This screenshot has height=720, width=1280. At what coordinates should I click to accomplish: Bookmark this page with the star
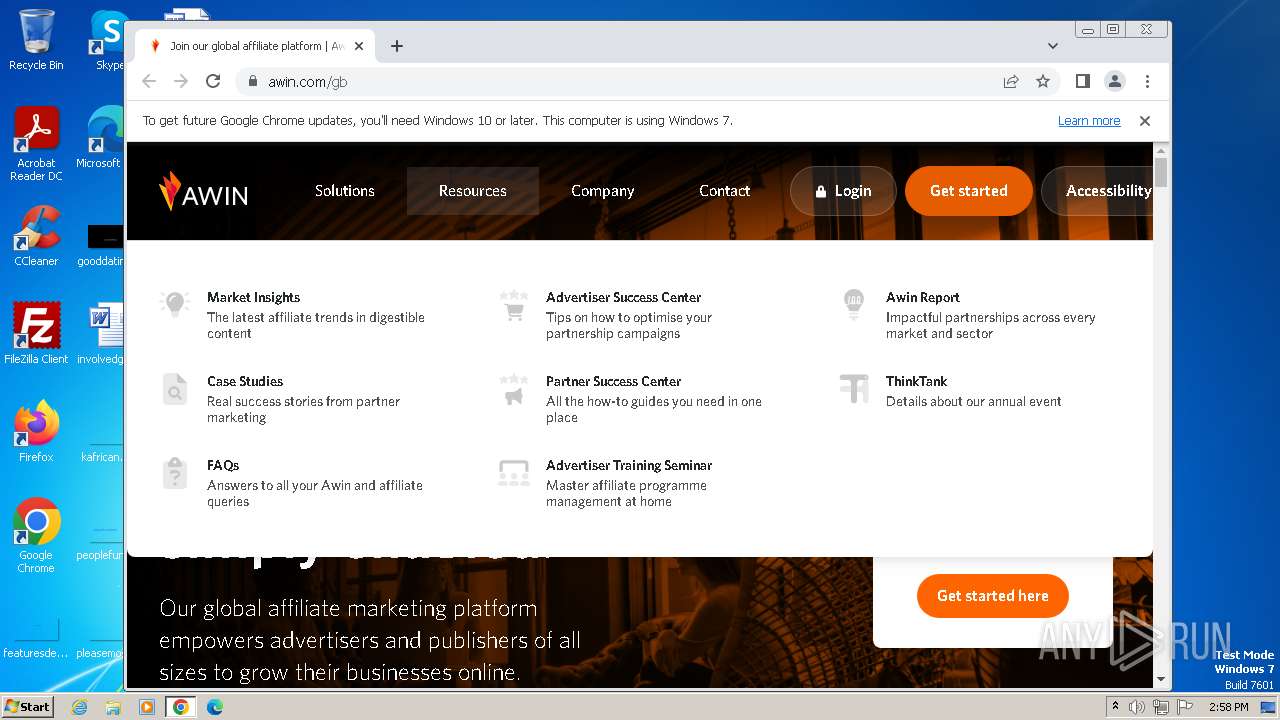[x=1043, y=82]
